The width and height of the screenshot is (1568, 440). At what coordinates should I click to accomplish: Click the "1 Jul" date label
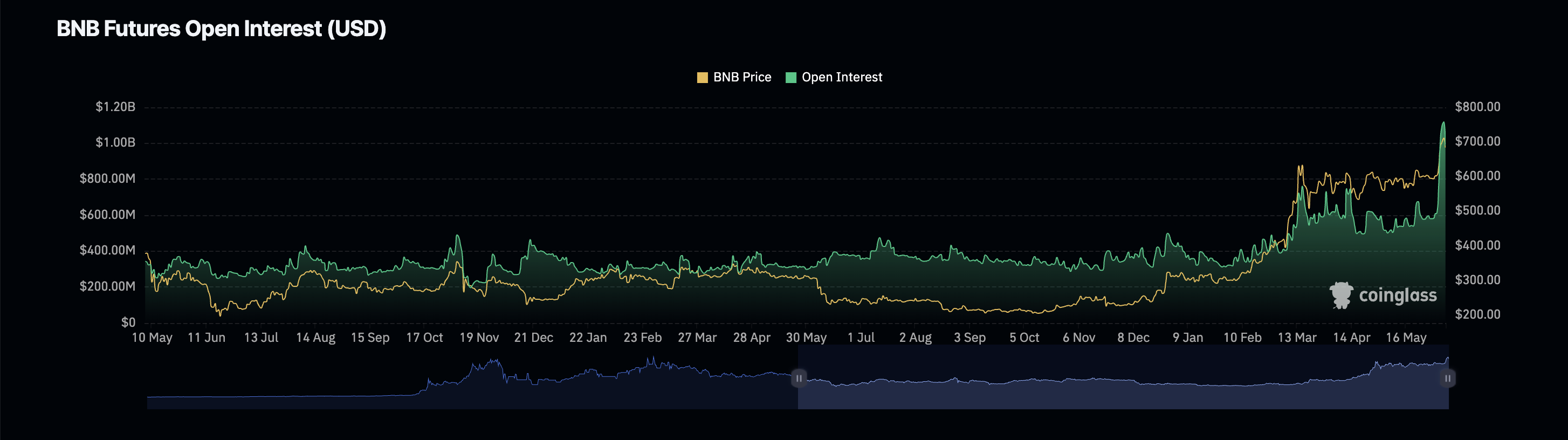[x=861, y=338]
